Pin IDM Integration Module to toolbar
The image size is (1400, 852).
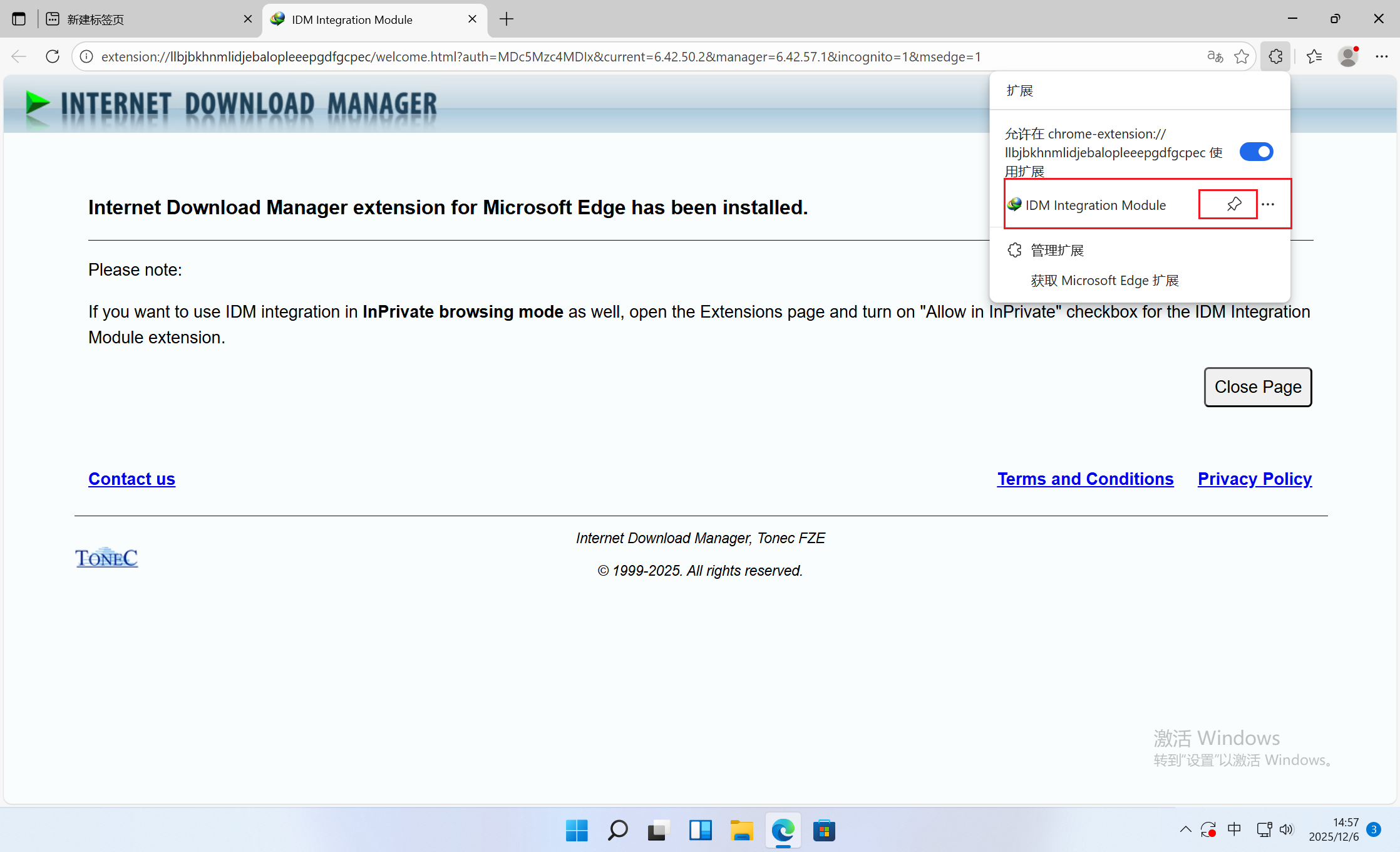(x=1233, y=204)
